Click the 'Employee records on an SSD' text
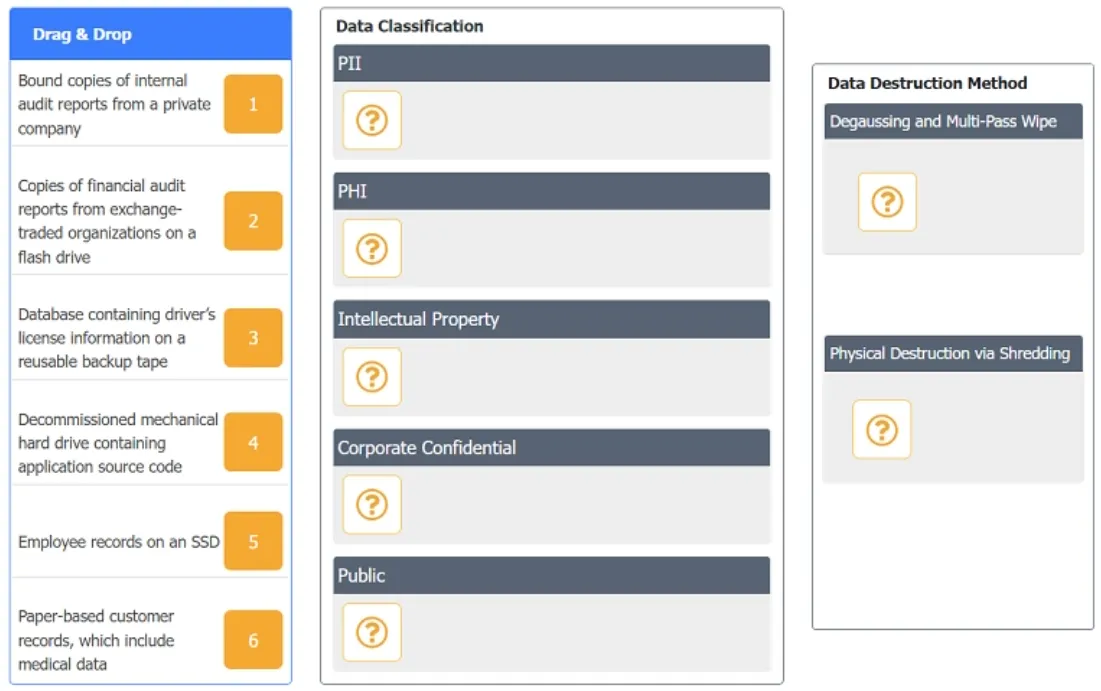 [119, 541]
